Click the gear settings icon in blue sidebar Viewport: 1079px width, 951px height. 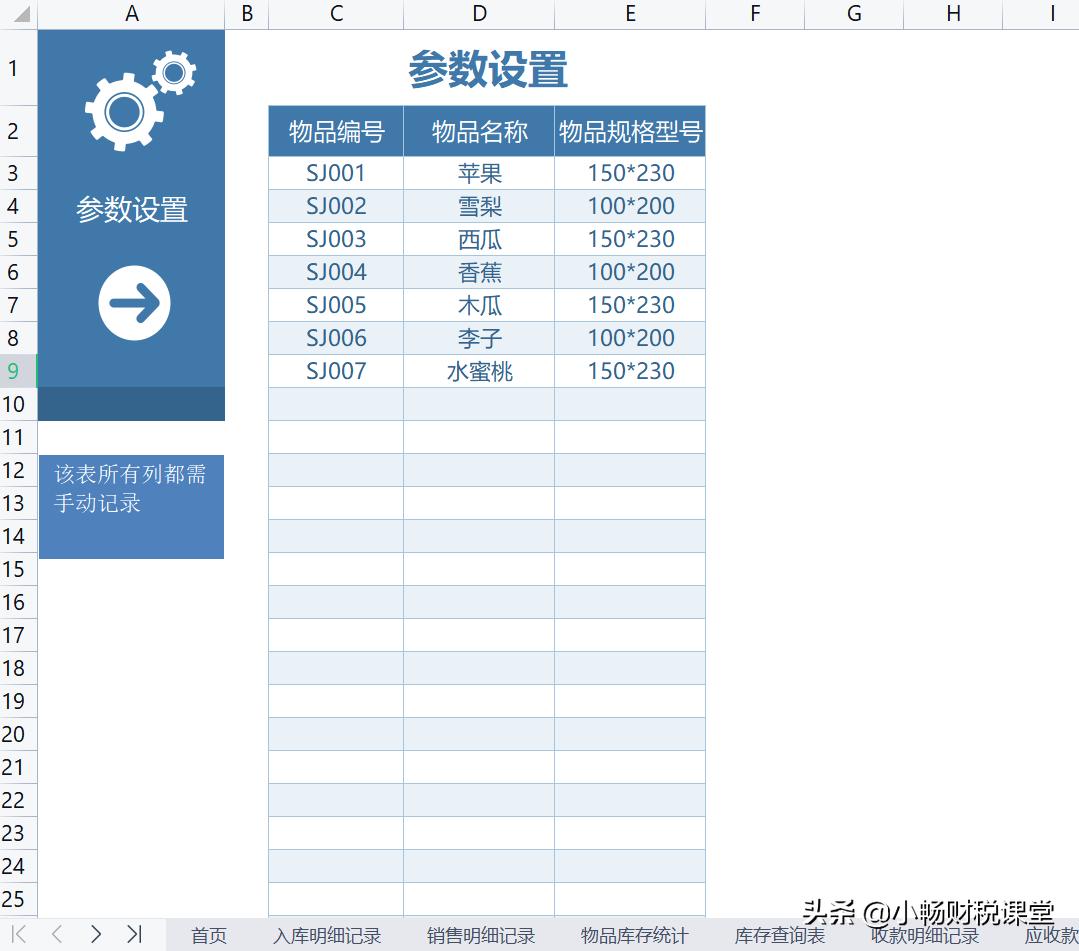(133, 95)
